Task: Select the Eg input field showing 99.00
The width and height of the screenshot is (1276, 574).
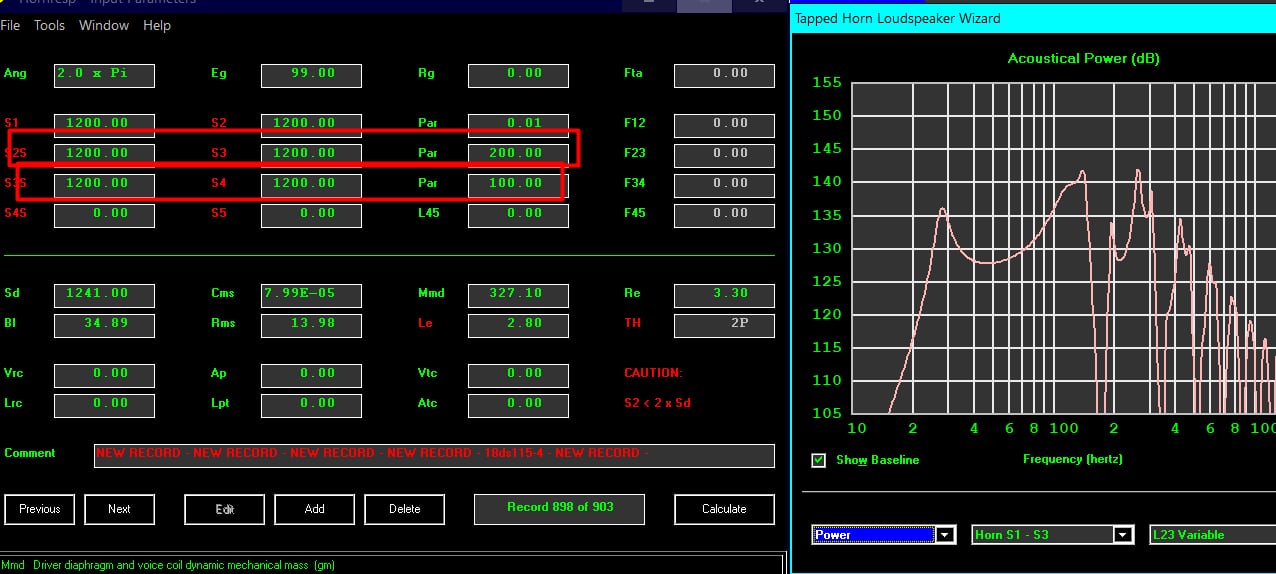Action: coord(312,75)
